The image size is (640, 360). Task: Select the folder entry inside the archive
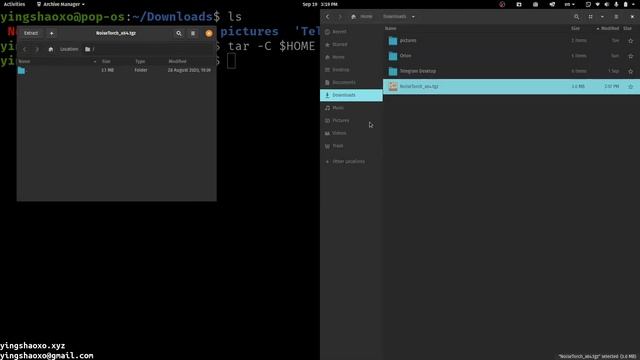(x=22, y=71)
